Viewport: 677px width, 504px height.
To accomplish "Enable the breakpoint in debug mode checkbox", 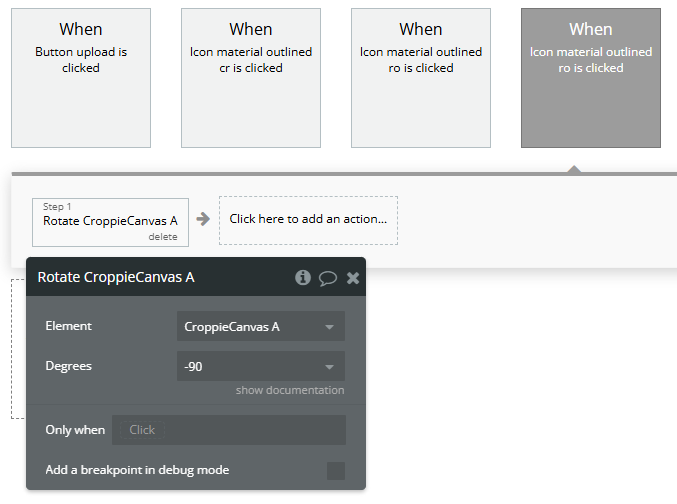I will 336,470.
